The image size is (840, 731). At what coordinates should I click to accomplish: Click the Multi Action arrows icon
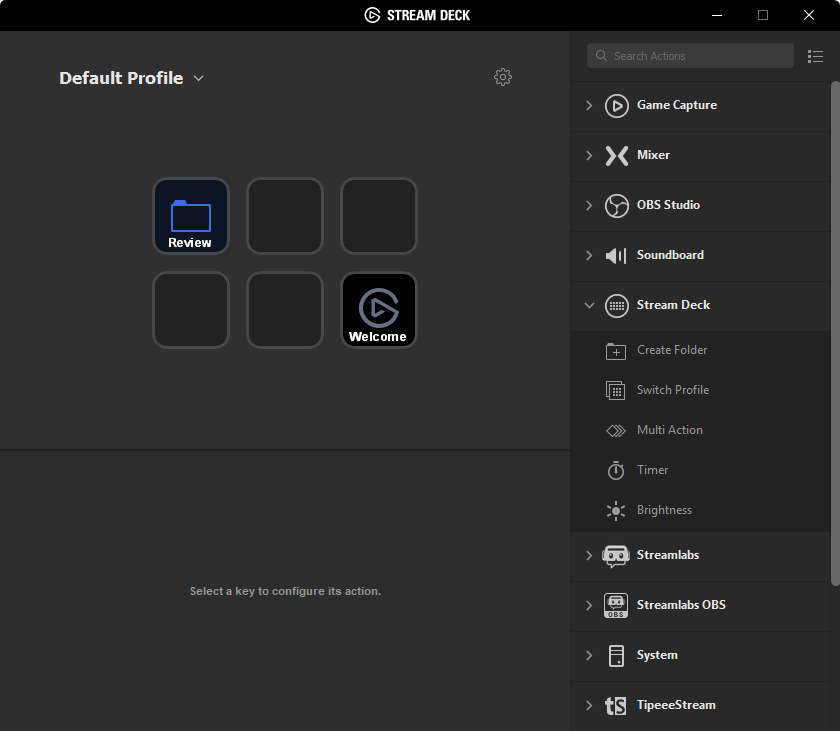pos(616,431)
